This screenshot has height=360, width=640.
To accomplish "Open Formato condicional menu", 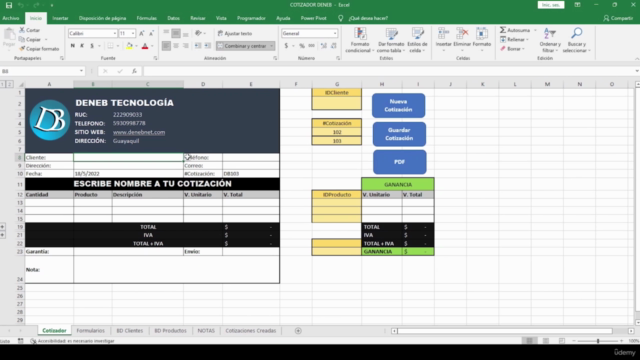I will (x=360, y=40).
